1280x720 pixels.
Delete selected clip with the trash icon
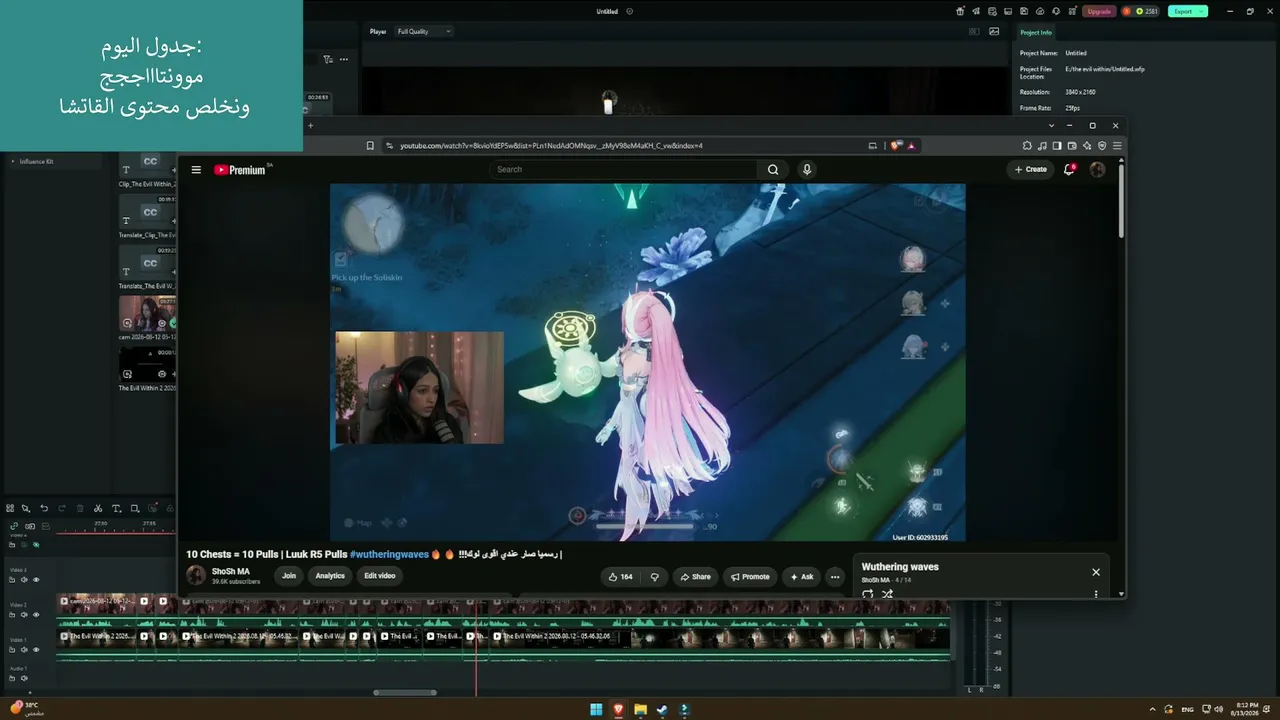click(80, 508)
